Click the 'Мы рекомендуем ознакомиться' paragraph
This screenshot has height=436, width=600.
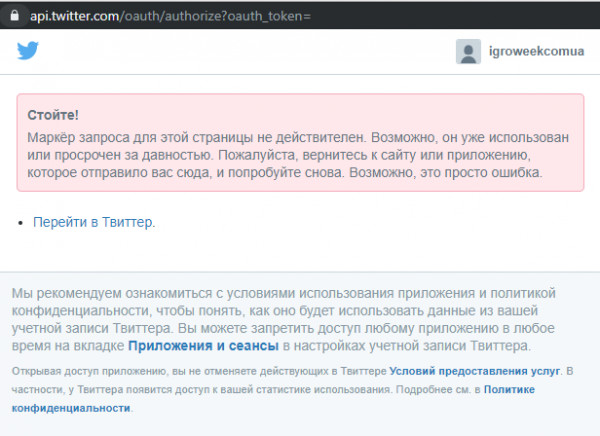[x=284, y=319]
